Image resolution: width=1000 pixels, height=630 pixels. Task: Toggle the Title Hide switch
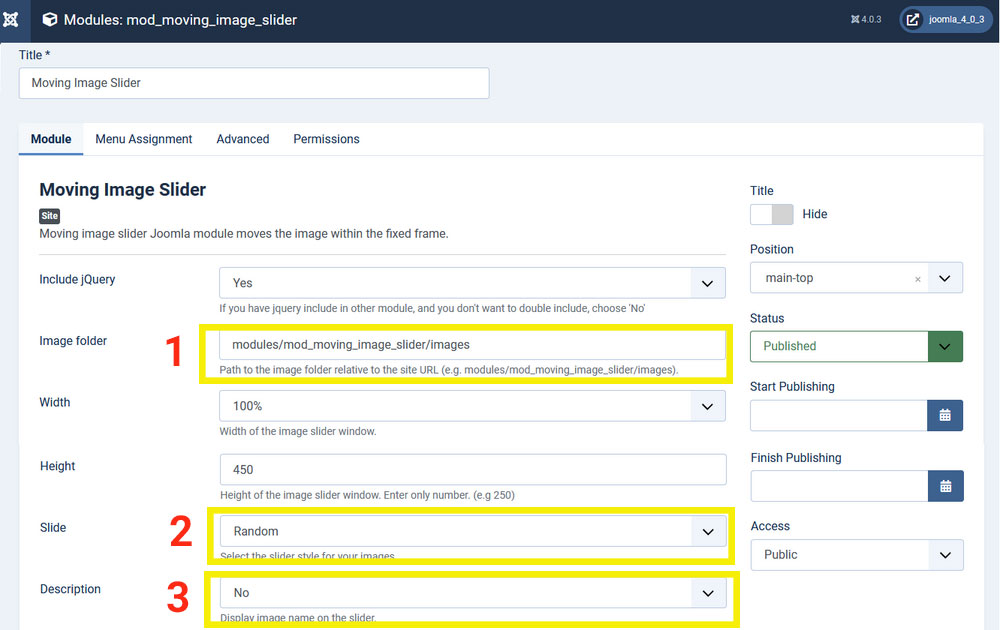[771, 214]
